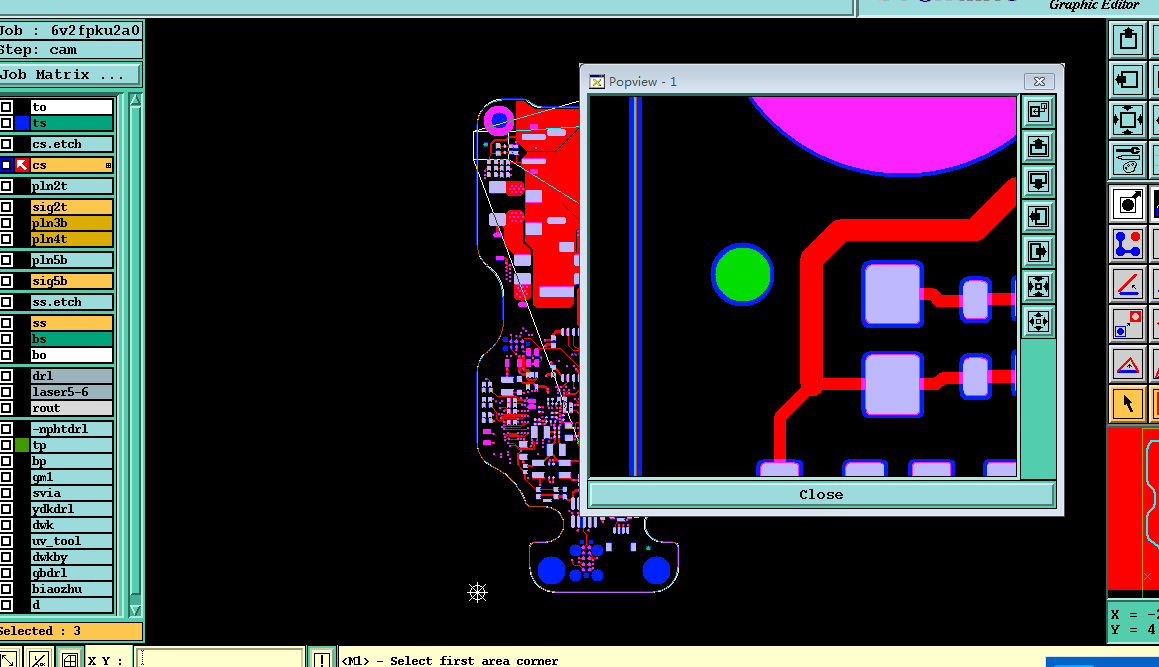Select the laser5-6 layer row

point(71,392)
